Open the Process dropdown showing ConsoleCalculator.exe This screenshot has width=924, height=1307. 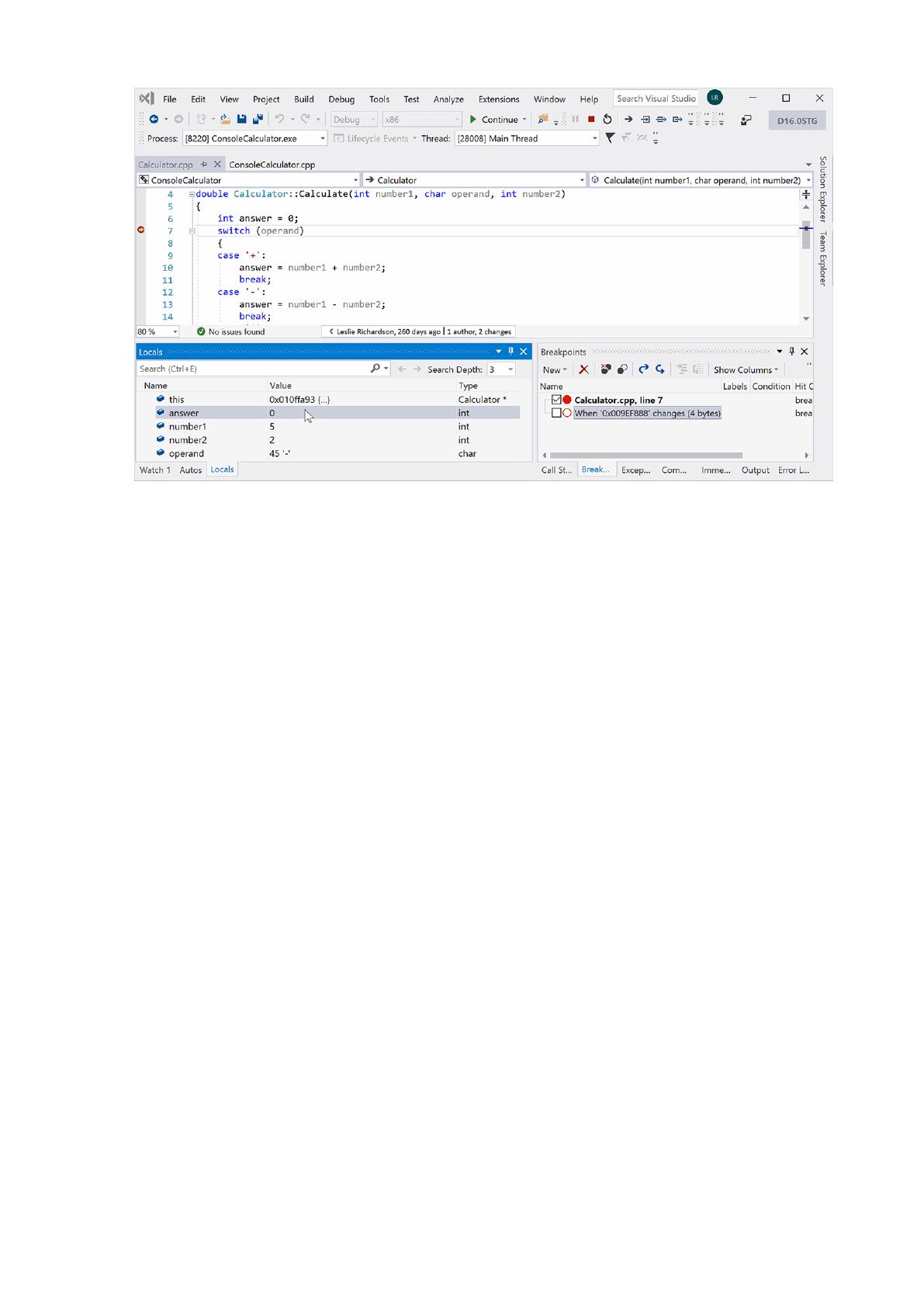[x=255, y=139]
